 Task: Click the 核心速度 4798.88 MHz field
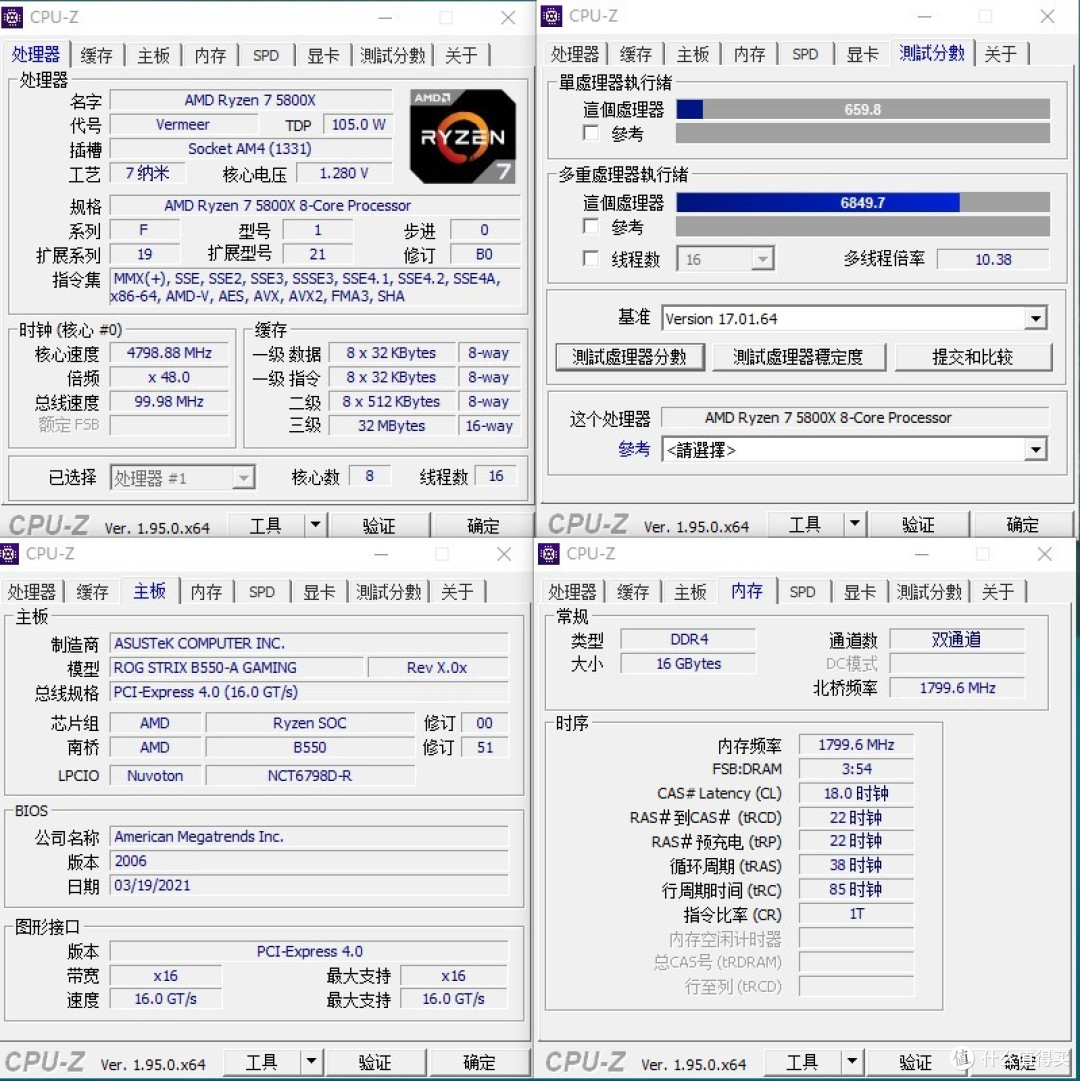pyautogui.click(x=169, y=352)
